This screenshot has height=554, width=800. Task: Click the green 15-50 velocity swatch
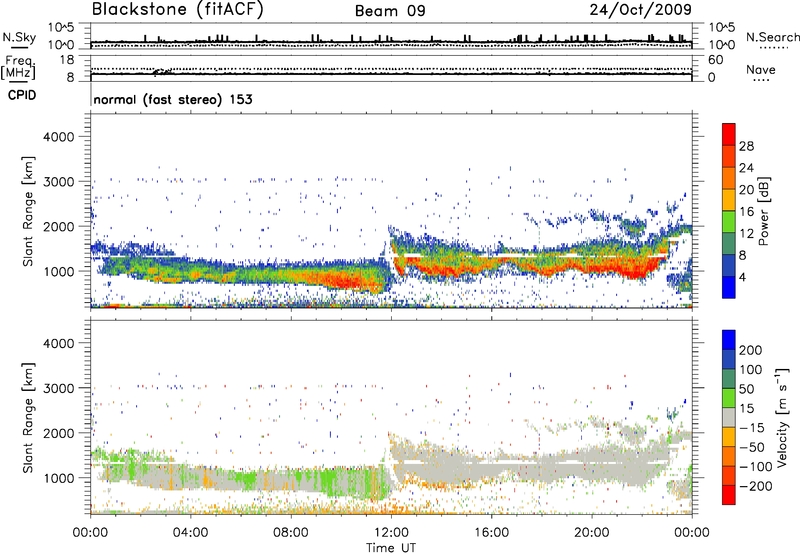729,398
